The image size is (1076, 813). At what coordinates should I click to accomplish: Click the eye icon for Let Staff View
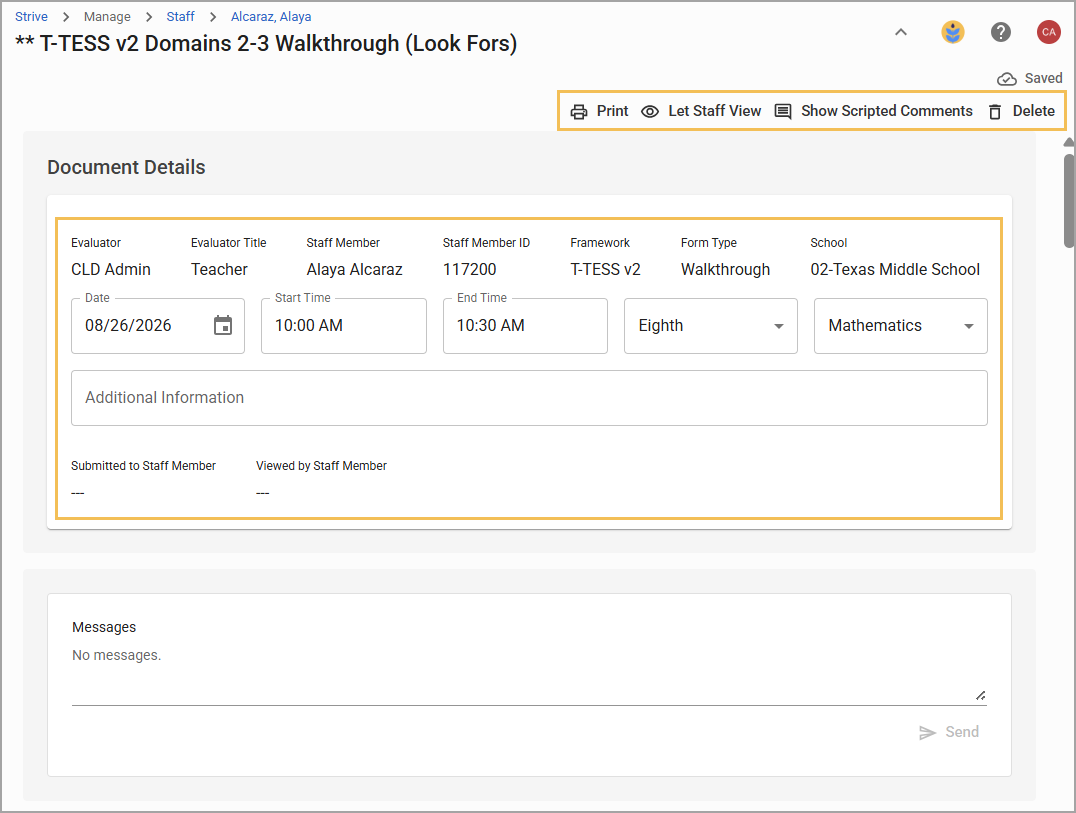(650, 112)
